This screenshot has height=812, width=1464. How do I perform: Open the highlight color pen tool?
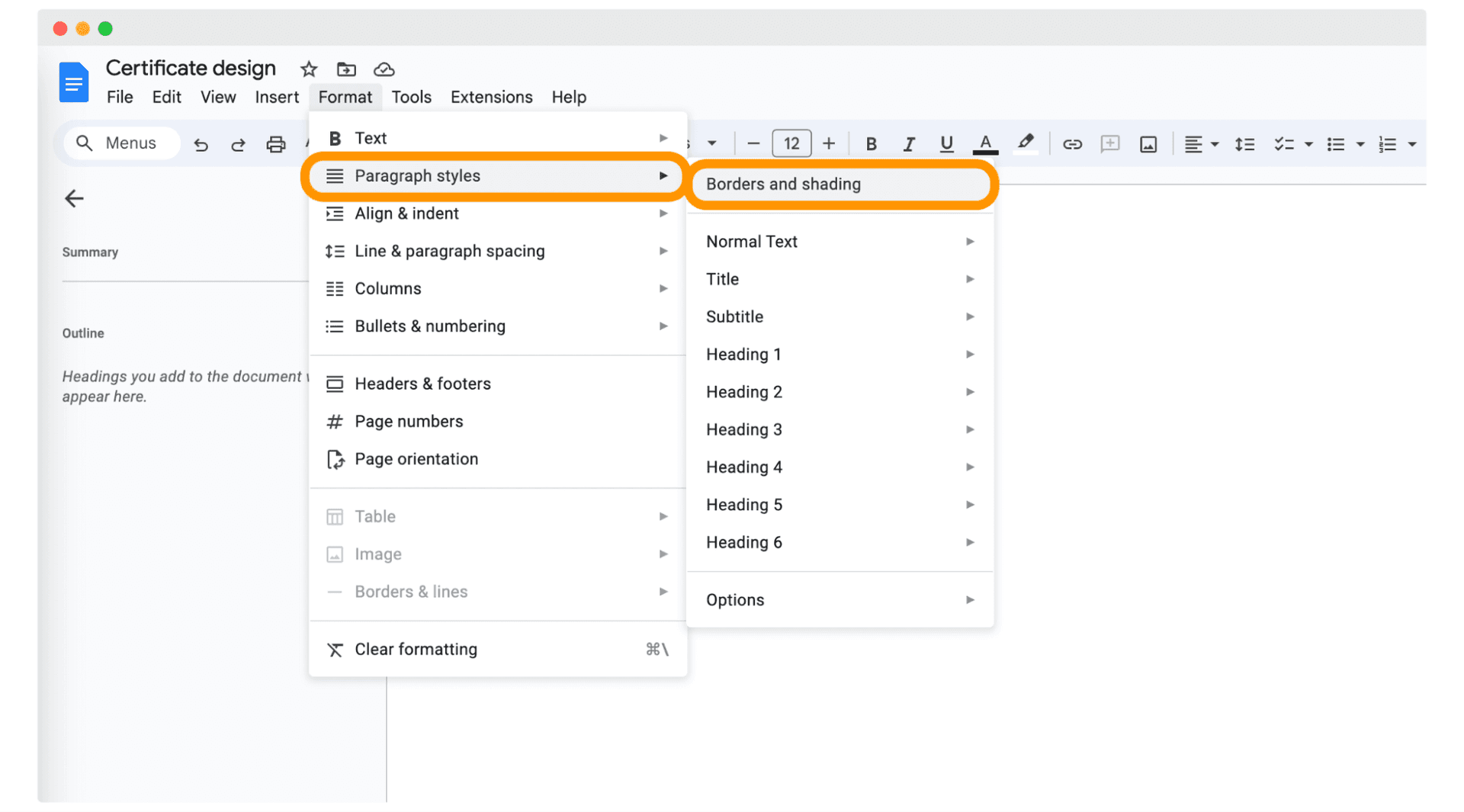click(x=1026, y=143)
